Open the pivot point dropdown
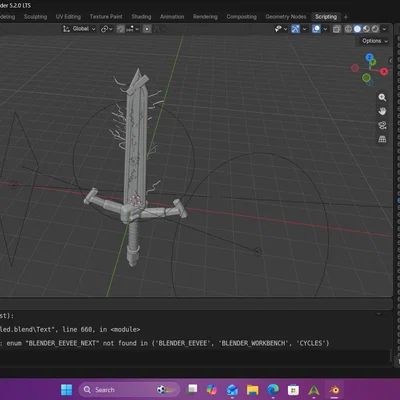 107,29
